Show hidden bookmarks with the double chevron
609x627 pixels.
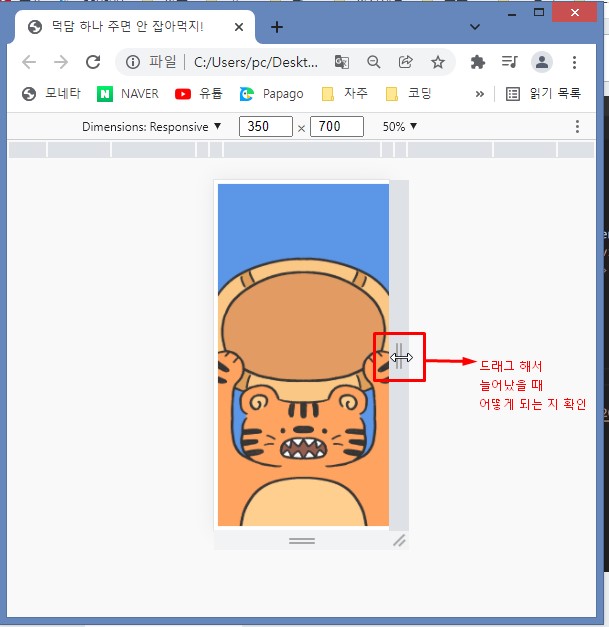pos(479,94)
